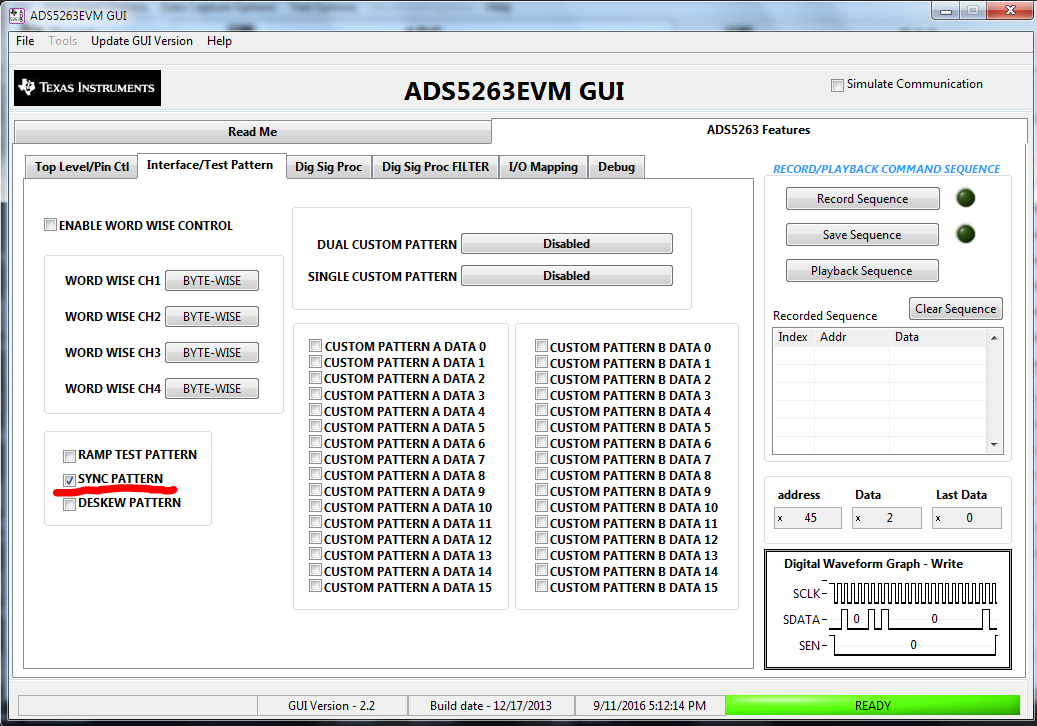Click the Digital Waveform Graph - Write panel
The width and height of the screenshot is (1037, 726).
(x=888, y=610)
